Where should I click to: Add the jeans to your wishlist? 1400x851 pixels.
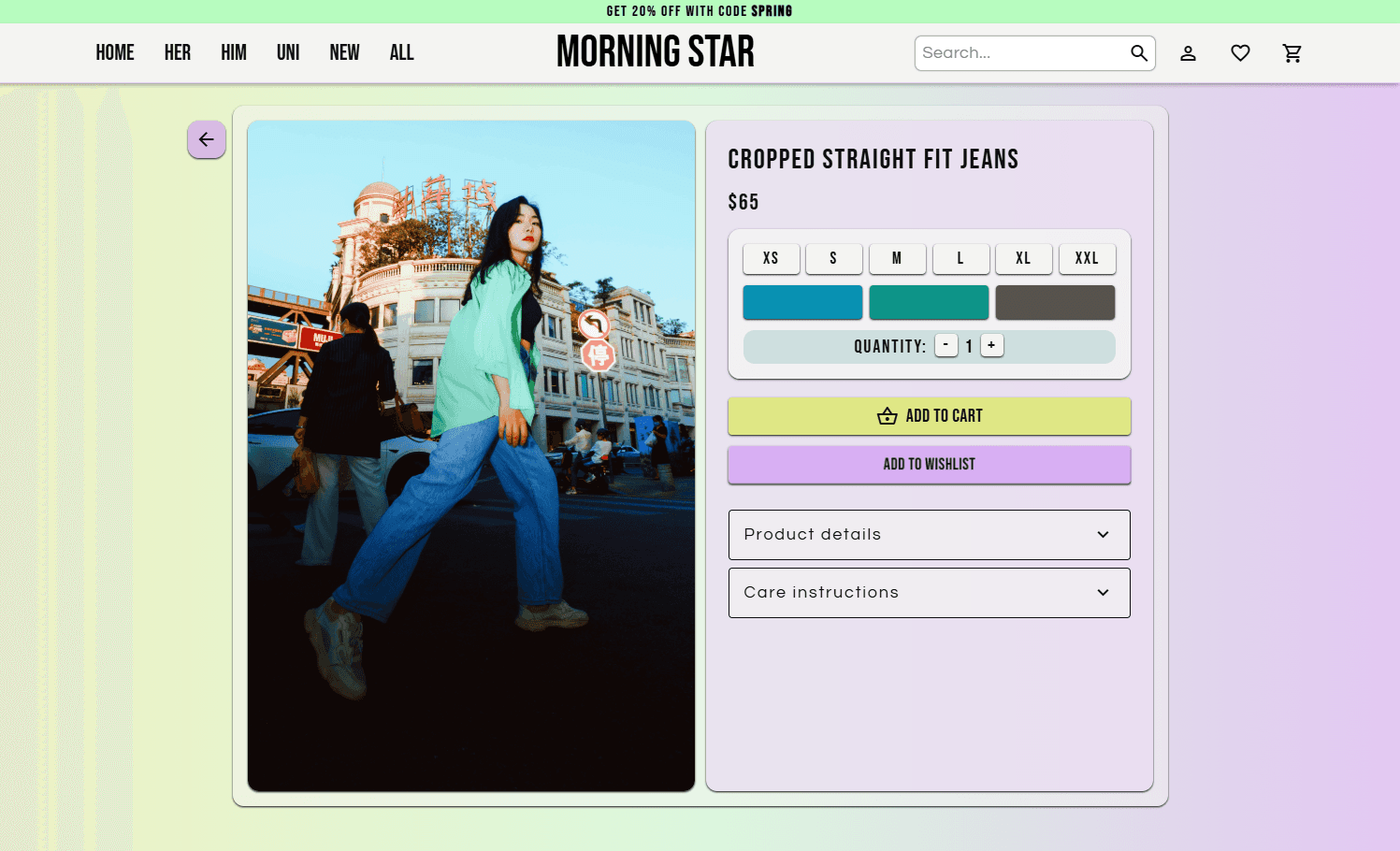coord(929,464)
